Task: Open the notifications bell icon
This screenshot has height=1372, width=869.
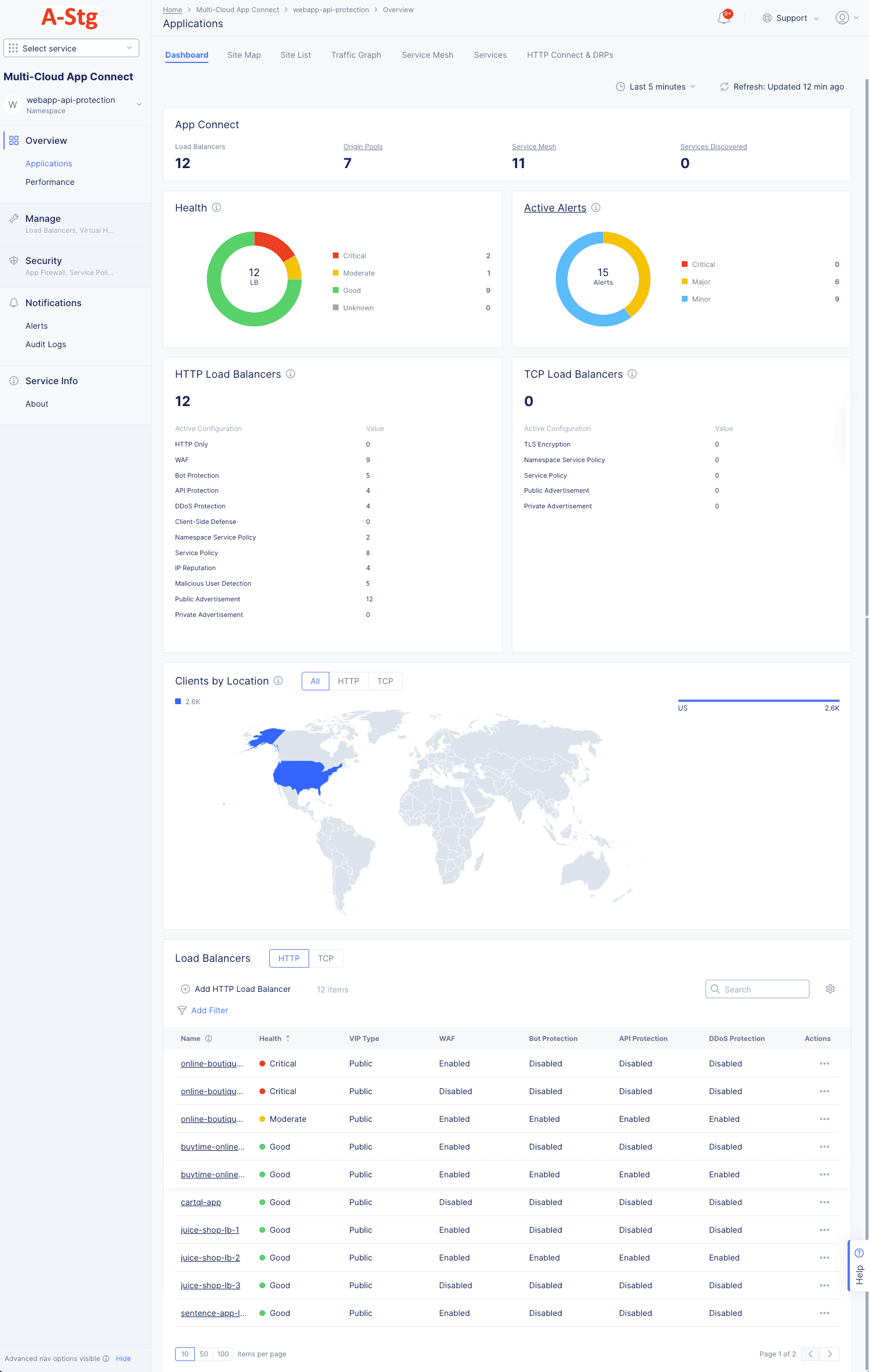Action: click(724, 18)
